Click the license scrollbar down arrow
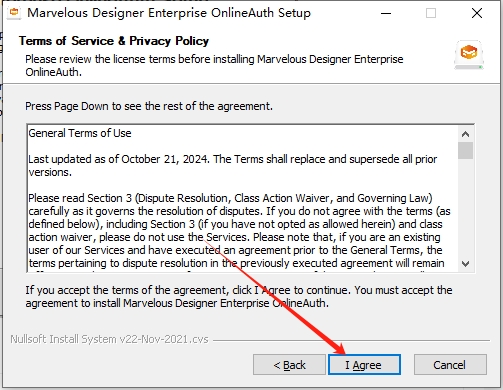 [x=465, y=264]
